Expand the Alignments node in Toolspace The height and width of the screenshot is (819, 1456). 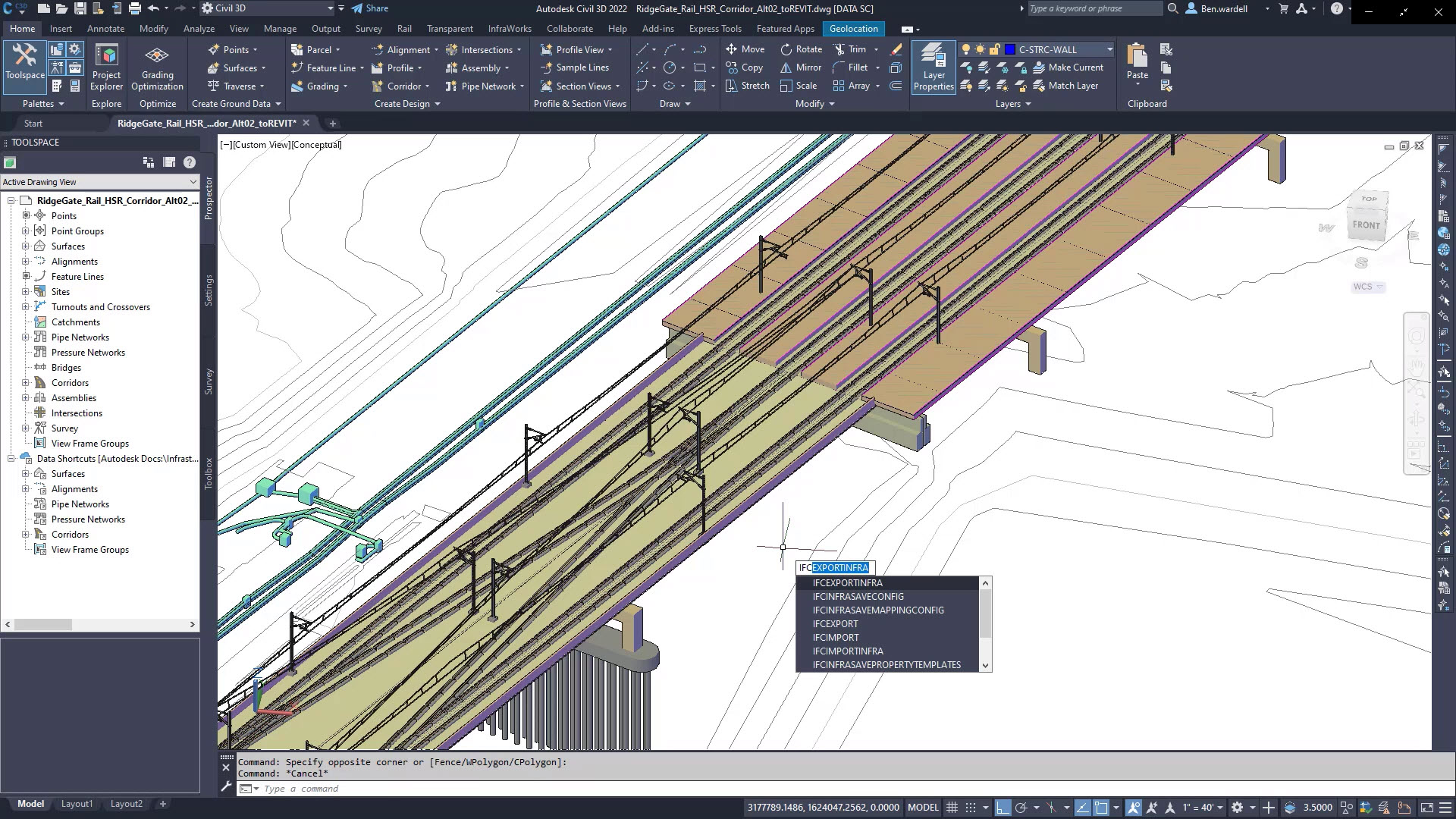pyautogui.click(x=24, y=261)
